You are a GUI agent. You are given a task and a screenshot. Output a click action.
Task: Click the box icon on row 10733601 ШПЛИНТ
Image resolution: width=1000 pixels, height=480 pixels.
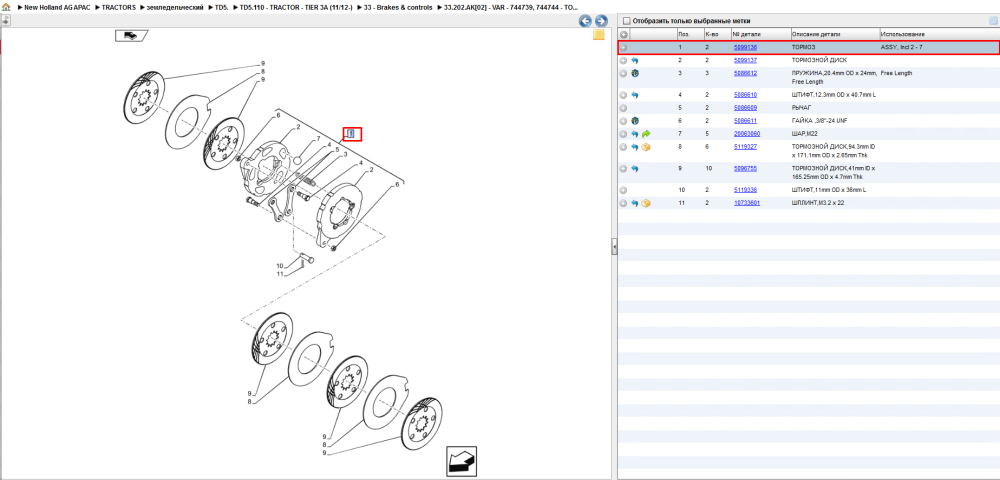[645, 203]
